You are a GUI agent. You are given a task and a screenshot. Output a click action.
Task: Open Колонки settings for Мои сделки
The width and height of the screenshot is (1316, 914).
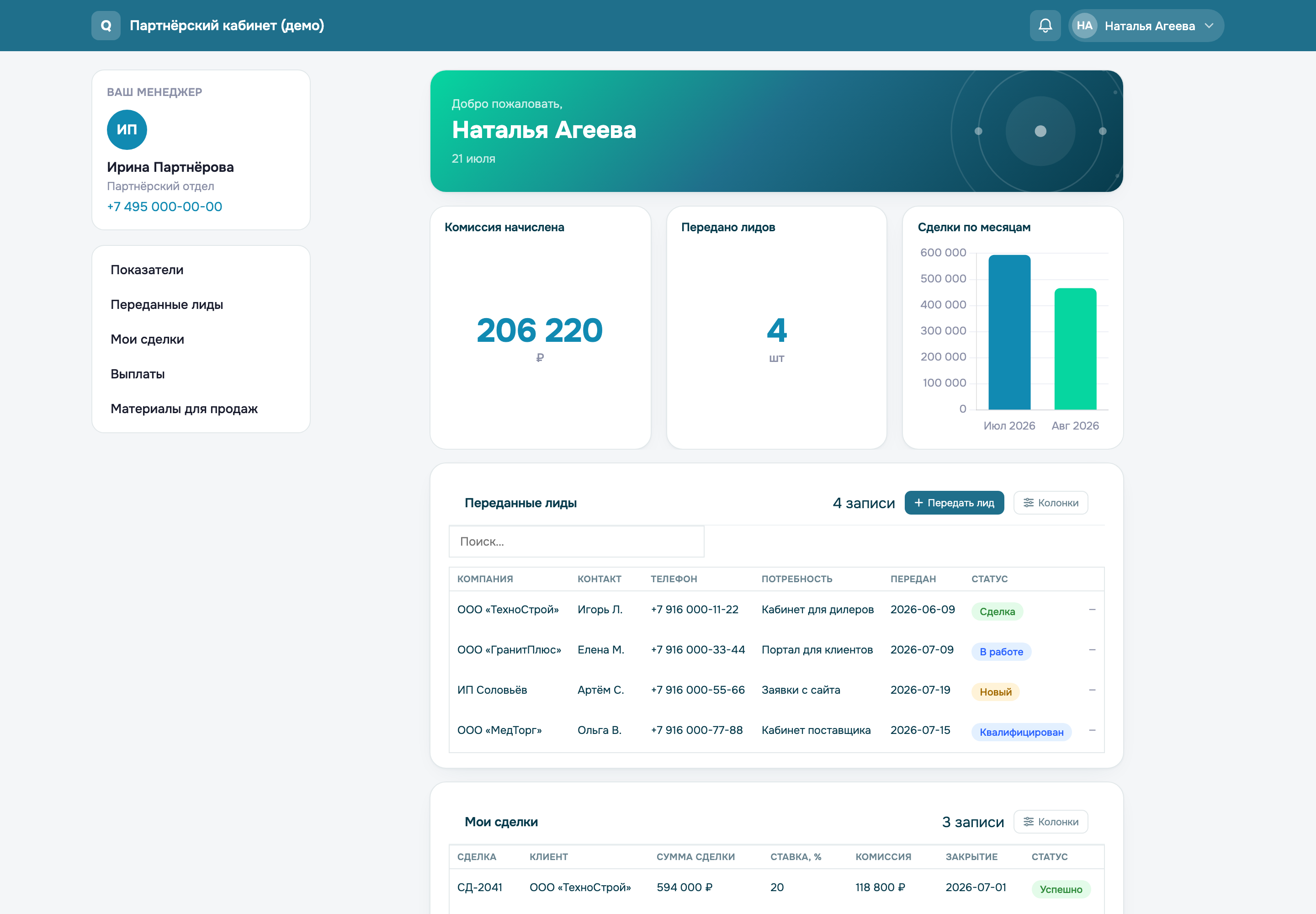(1051, 822)
